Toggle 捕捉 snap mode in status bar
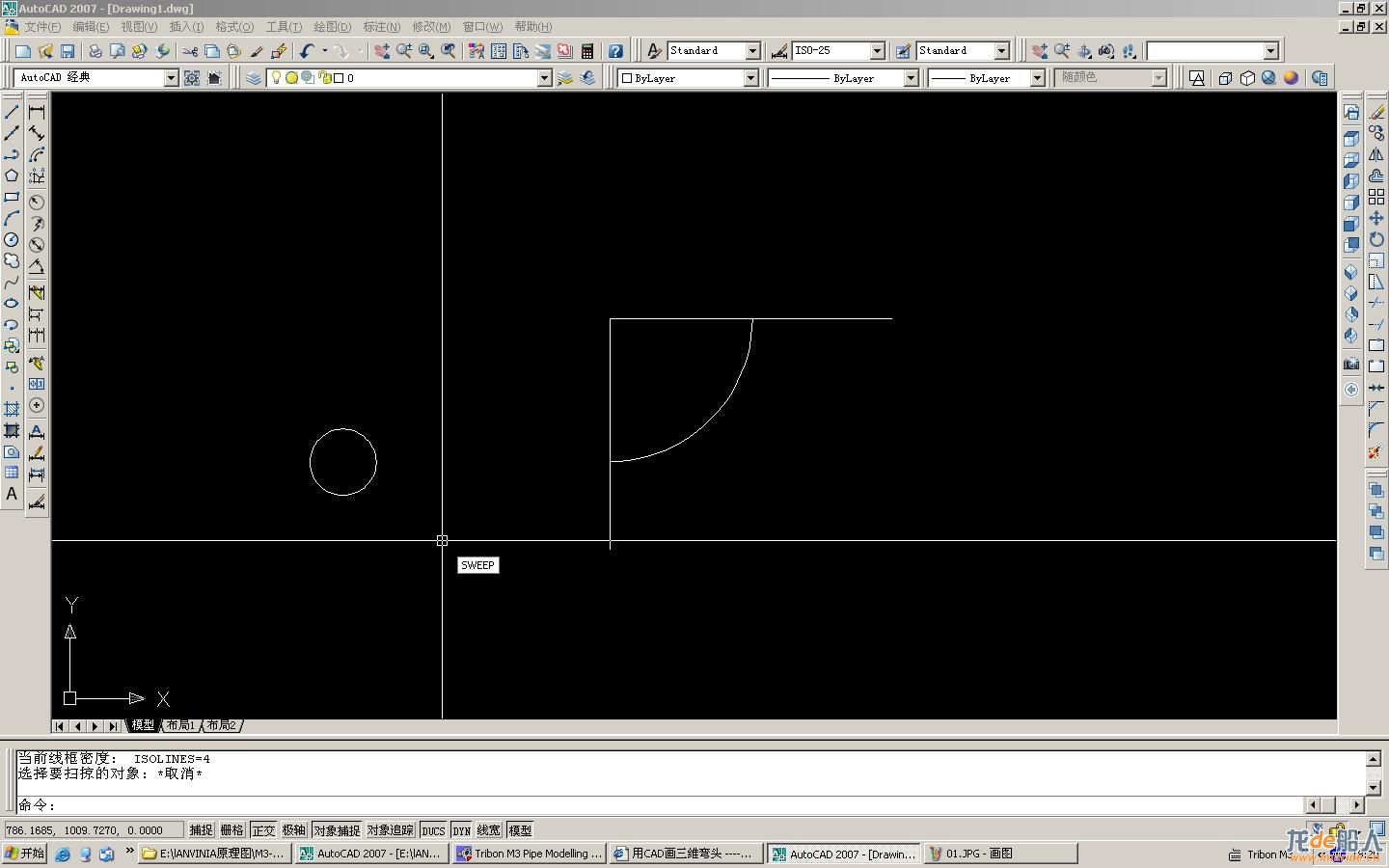 (201, 830)
